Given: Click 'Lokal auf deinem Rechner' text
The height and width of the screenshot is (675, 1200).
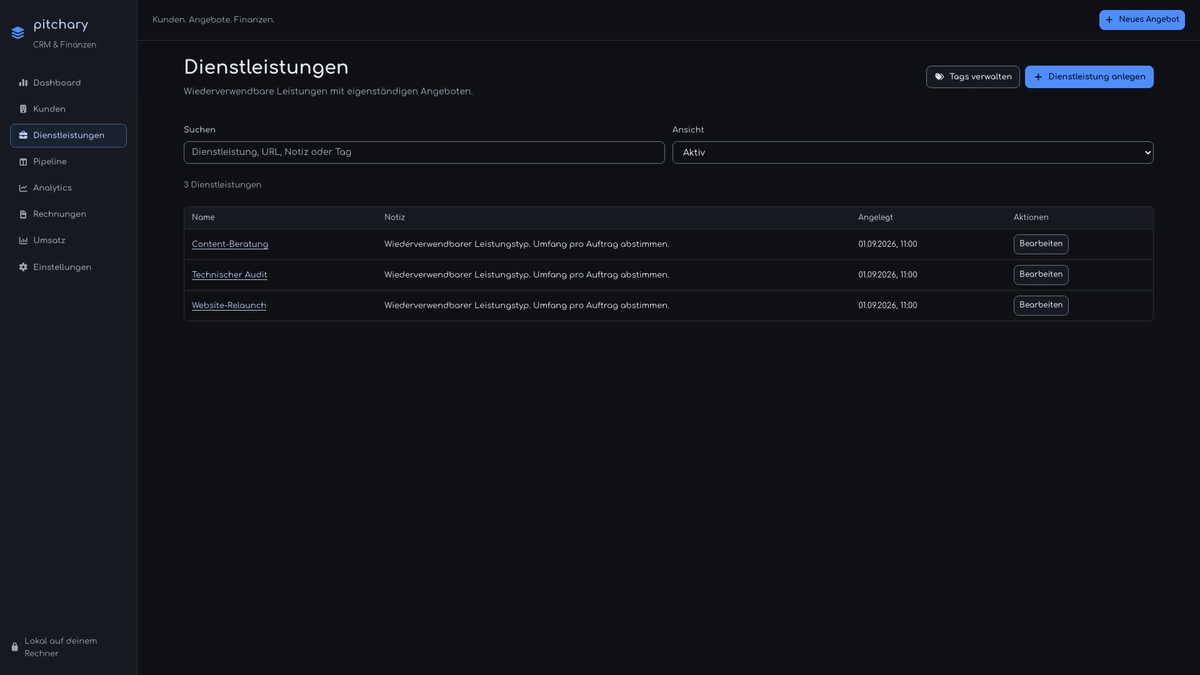Looking at the screenshot, I should 61,647.
